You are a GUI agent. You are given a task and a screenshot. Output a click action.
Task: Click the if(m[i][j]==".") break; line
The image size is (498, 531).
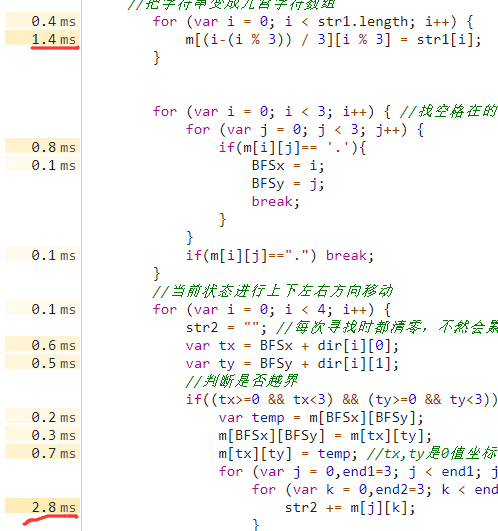coord(280,255)
